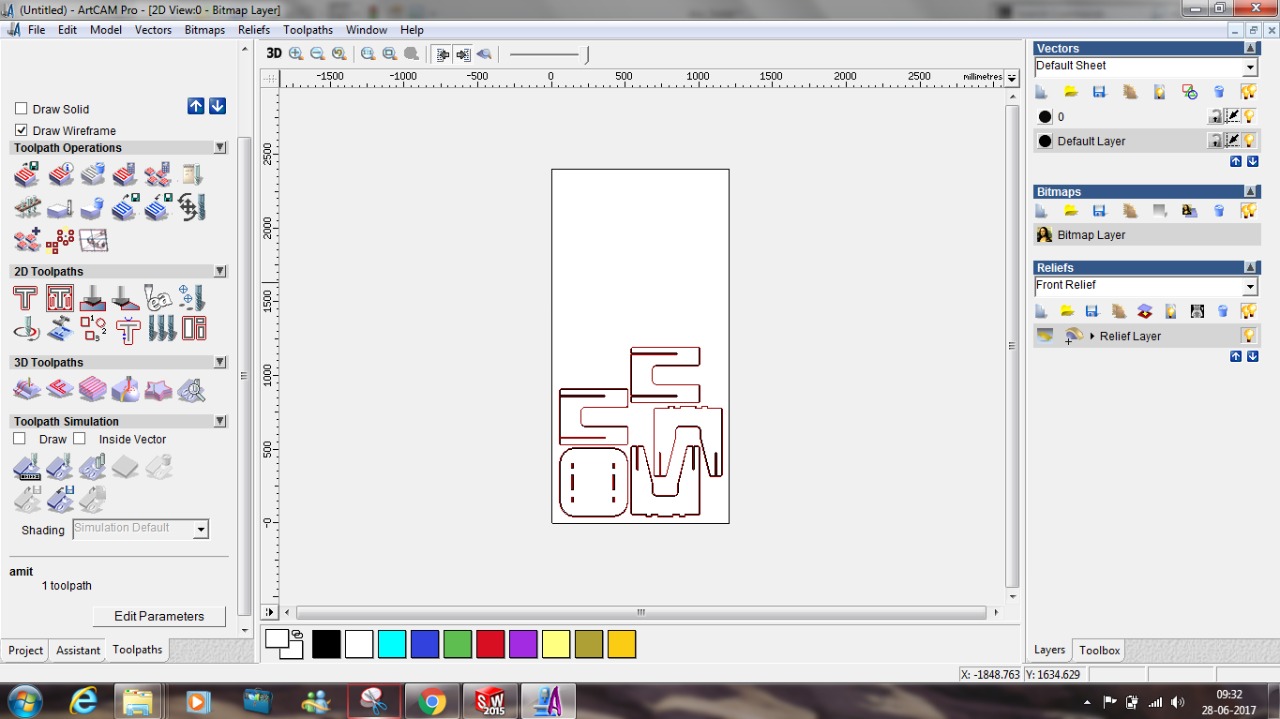1280x719 pixels.
Task: Create a new relief layer
Action: (x=1041, y=312)
